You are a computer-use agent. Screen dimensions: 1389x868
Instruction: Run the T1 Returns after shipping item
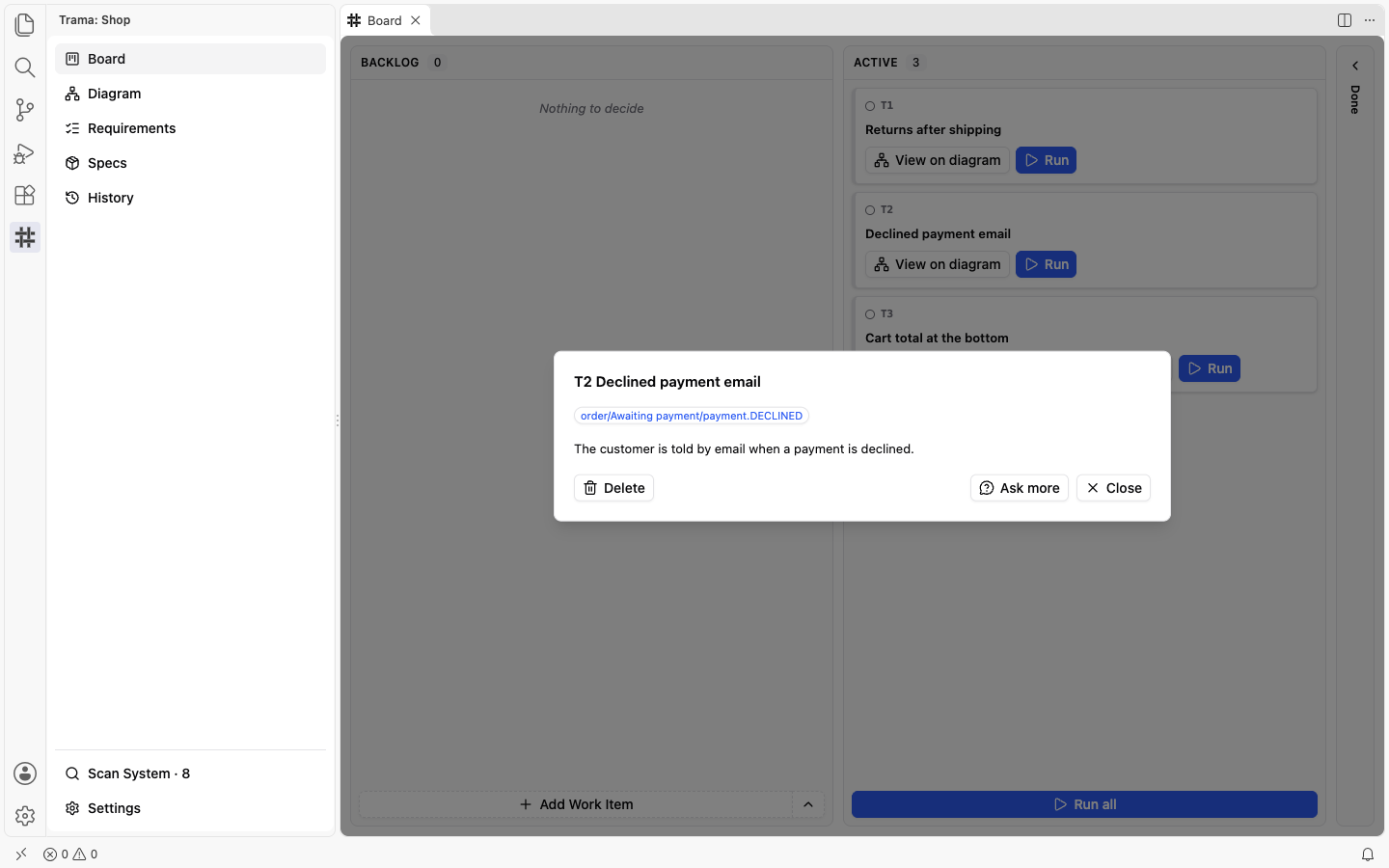point(1046,160)
